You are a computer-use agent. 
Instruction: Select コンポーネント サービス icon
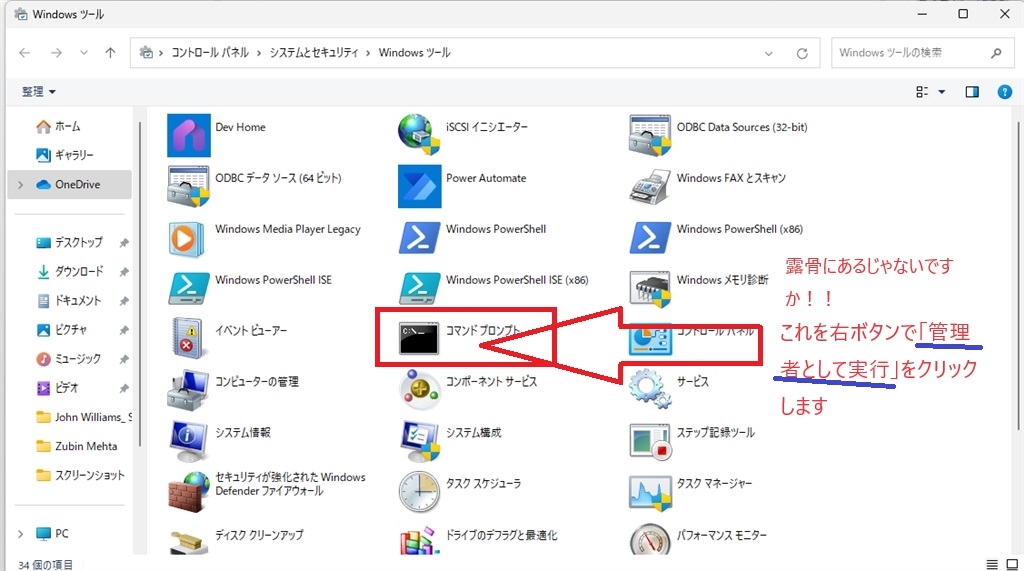coord(419,389)
